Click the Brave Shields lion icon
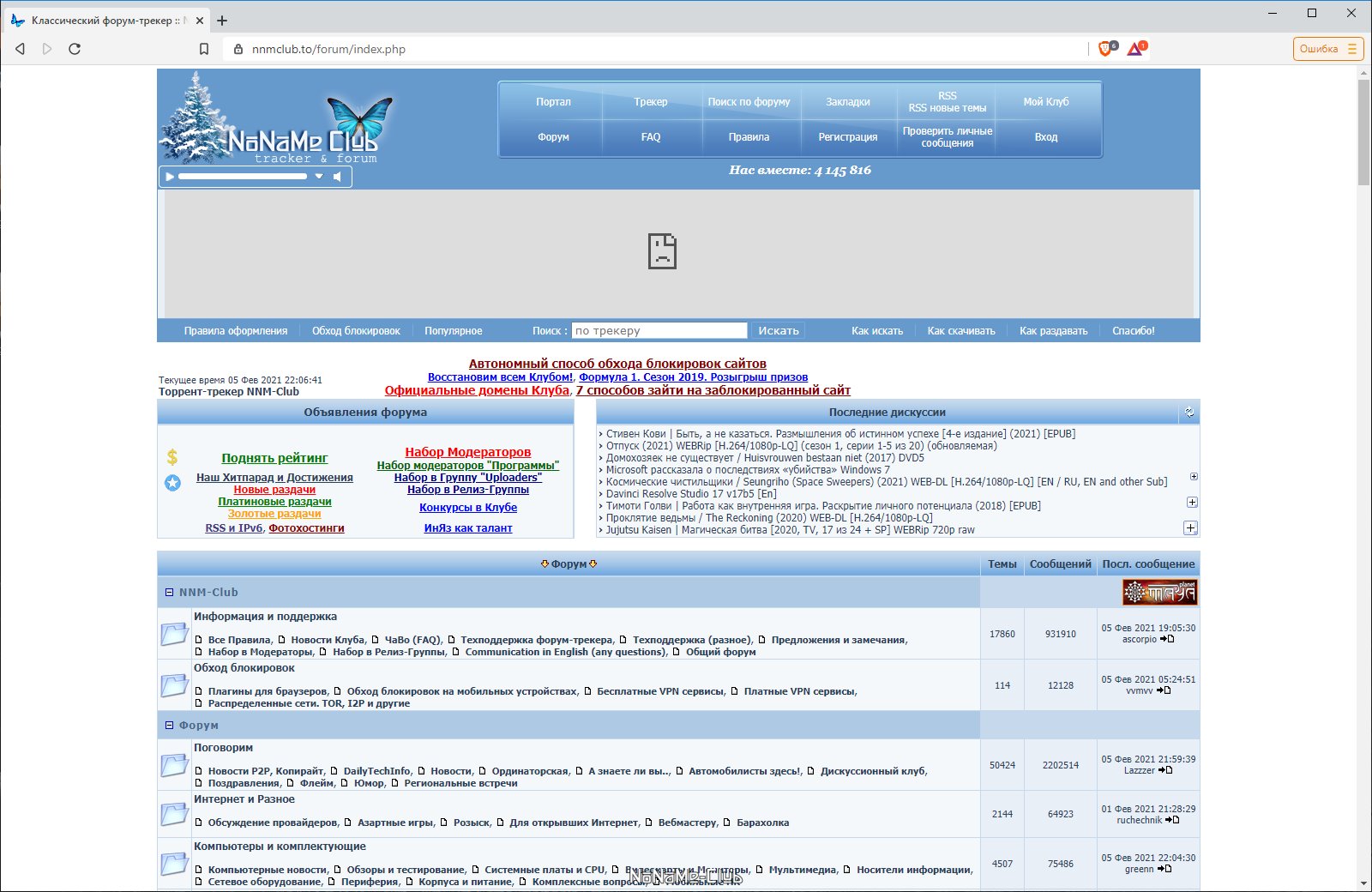1372x892 pixels. 1105,49
